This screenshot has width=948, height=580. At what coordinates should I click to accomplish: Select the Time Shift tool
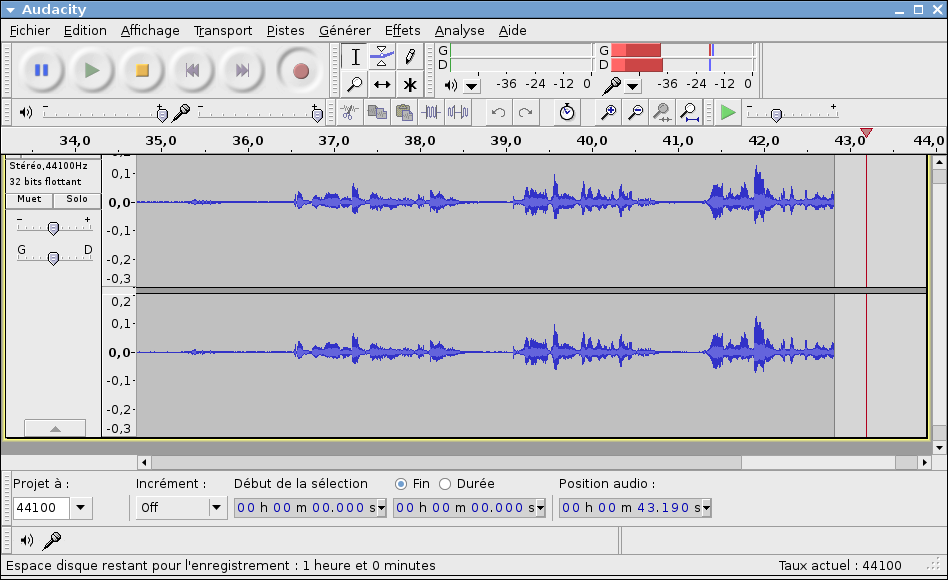click(x=382, y=84)
